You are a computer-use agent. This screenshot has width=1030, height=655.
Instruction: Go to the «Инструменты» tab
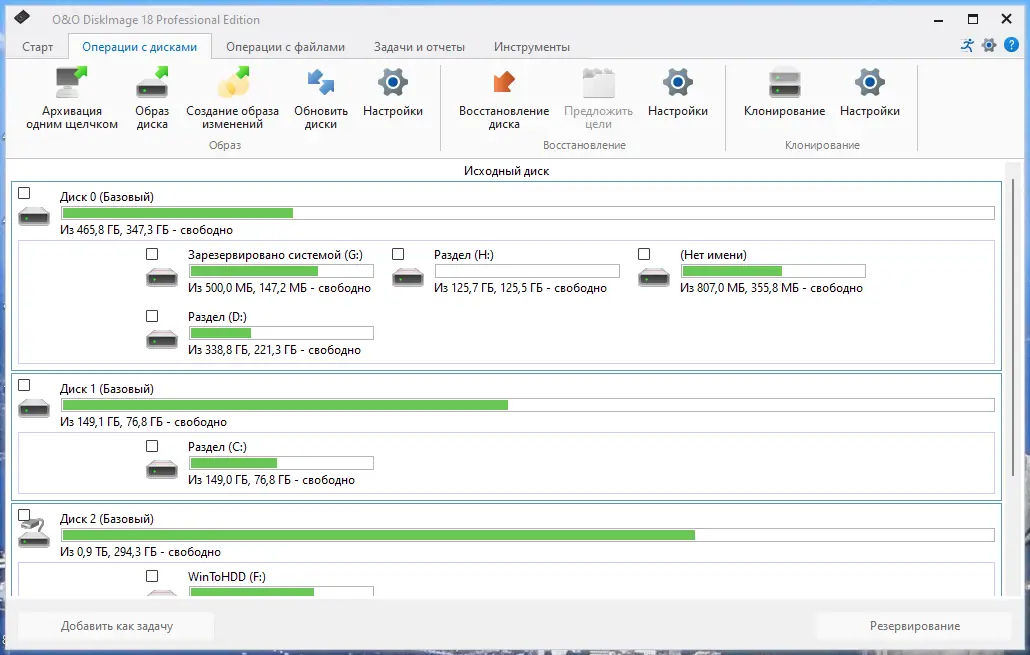pos(531,47)
